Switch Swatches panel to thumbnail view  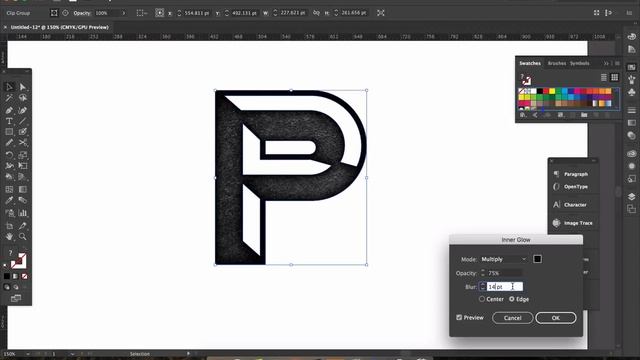pyautogui.click(x=614, y=78)
